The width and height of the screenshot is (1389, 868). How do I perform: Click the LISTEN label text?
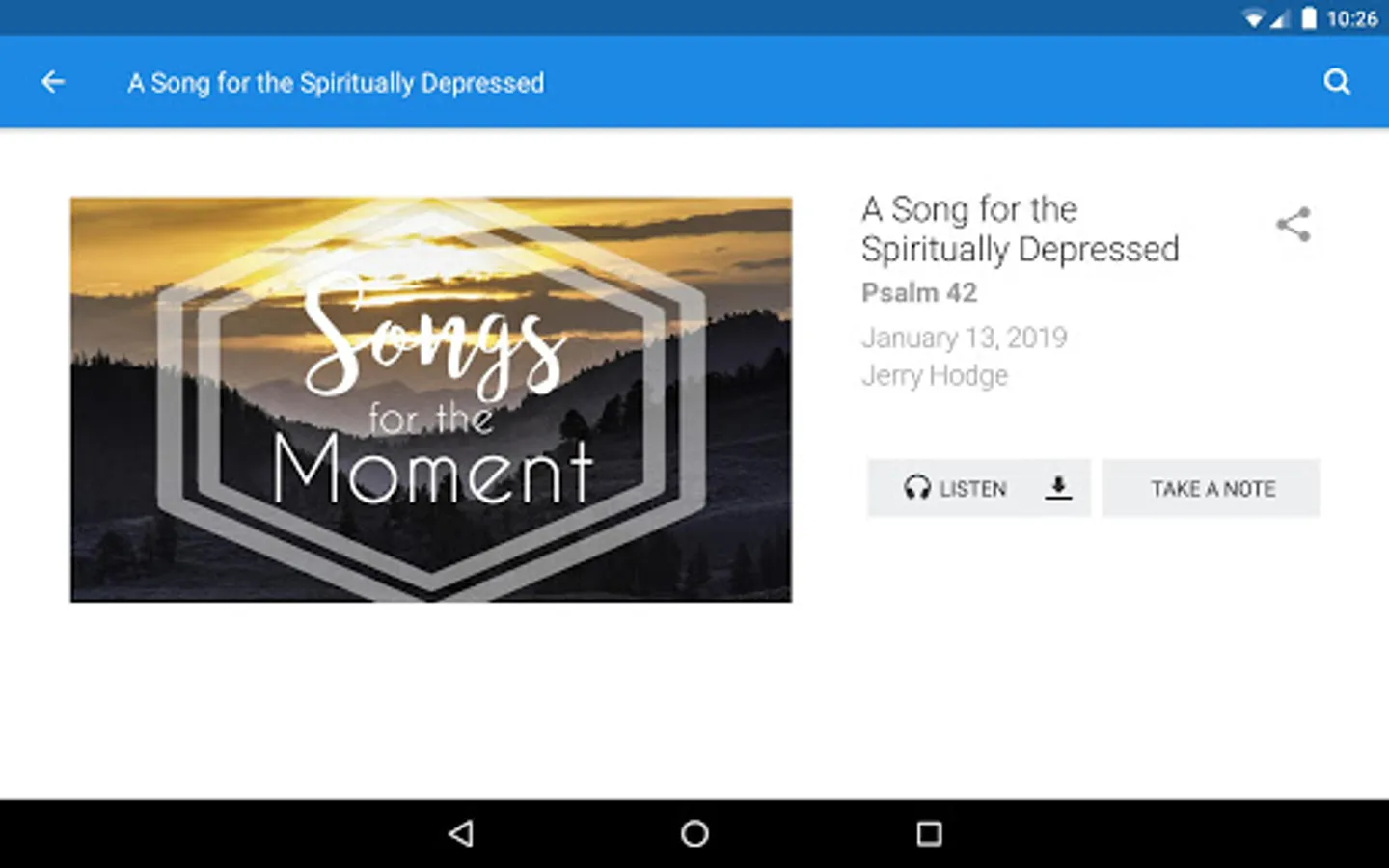(x=973, y=489)
